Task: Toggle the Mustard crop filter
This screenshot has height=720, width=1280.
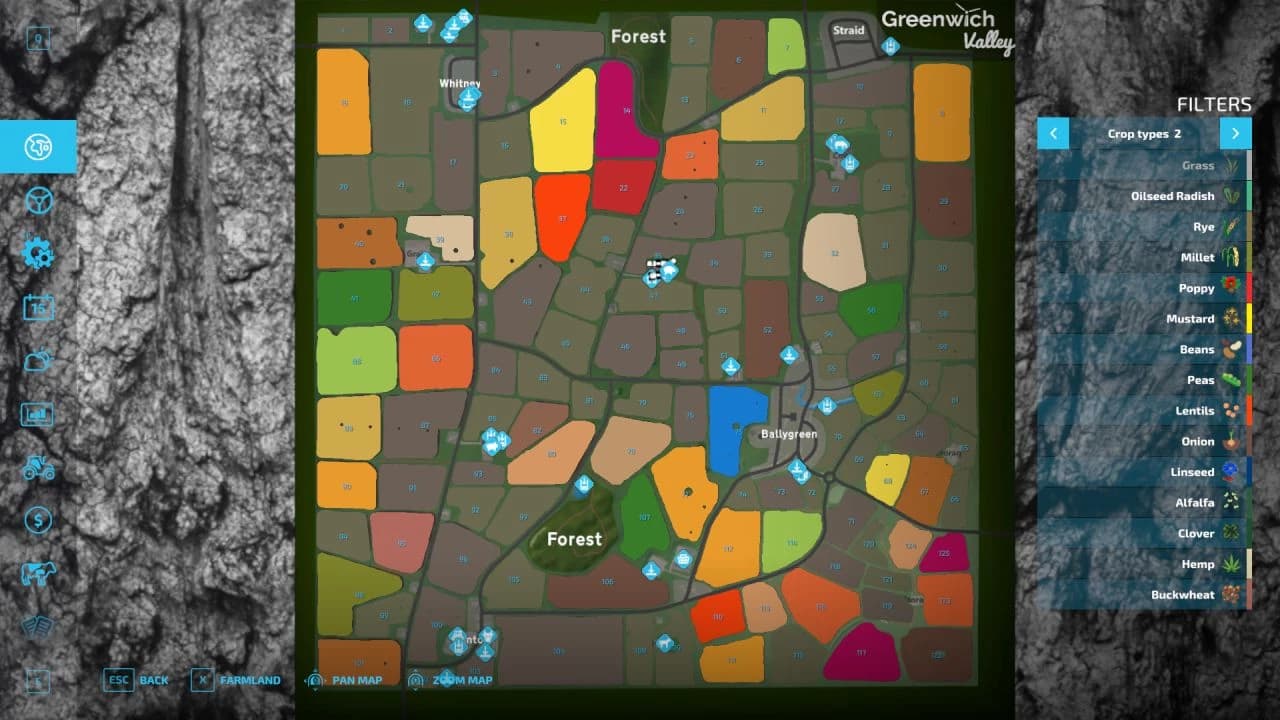Action: point(1144,319)
